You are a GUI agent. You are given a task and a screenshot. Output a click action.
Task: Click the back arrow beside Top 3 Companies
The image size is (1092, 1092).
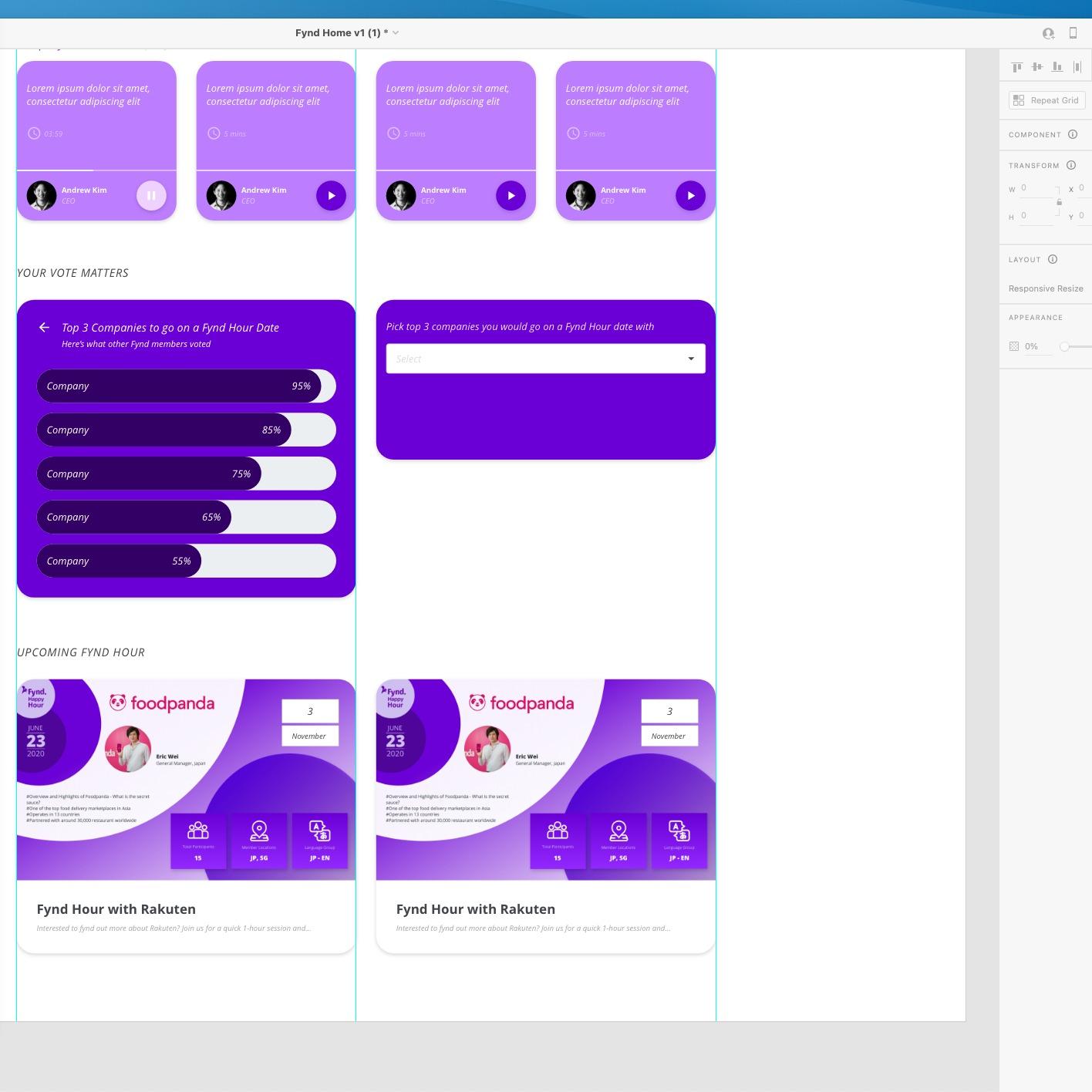pos(44,327)
